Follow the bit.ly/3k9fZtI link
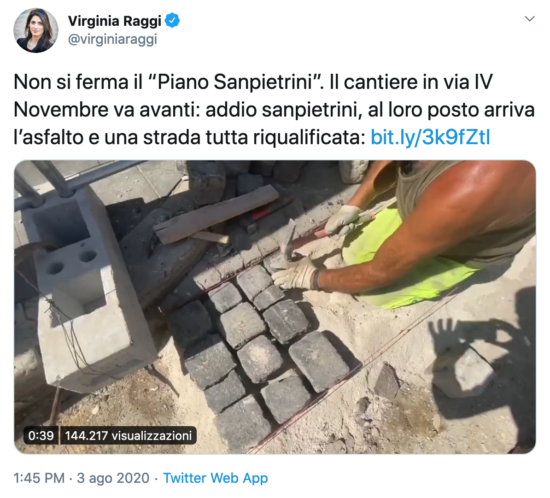 [430, 137]
